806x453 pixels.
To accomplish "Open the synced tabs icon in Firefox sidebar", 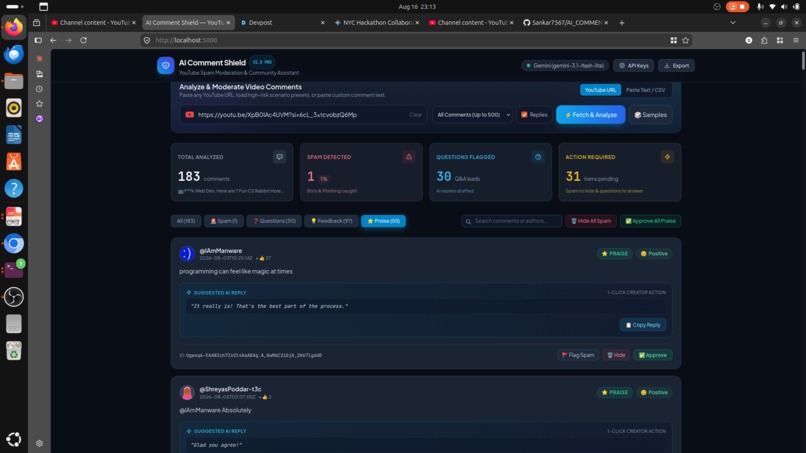I will 39,74.
